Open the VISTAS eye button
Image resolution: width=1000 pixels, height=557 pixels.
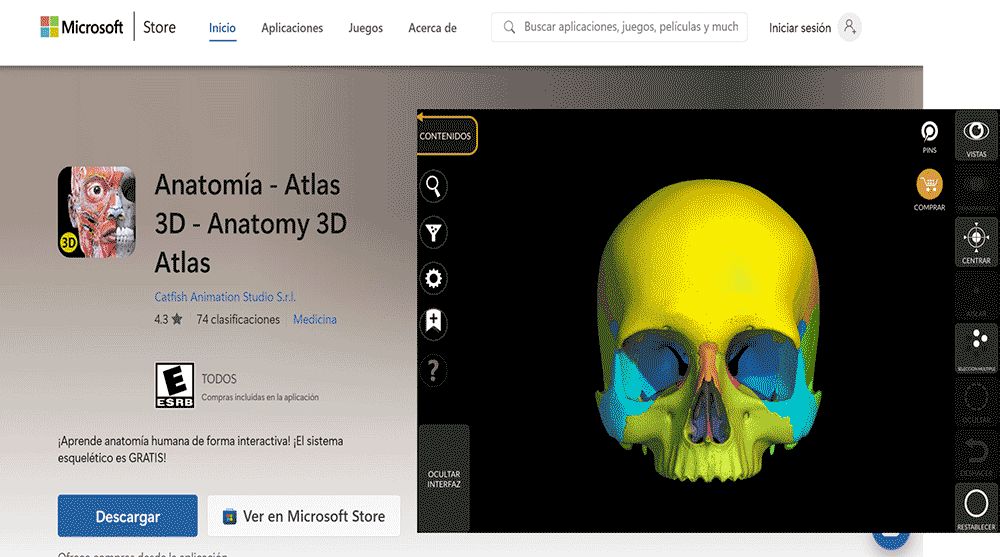click(x=976, y=135)
